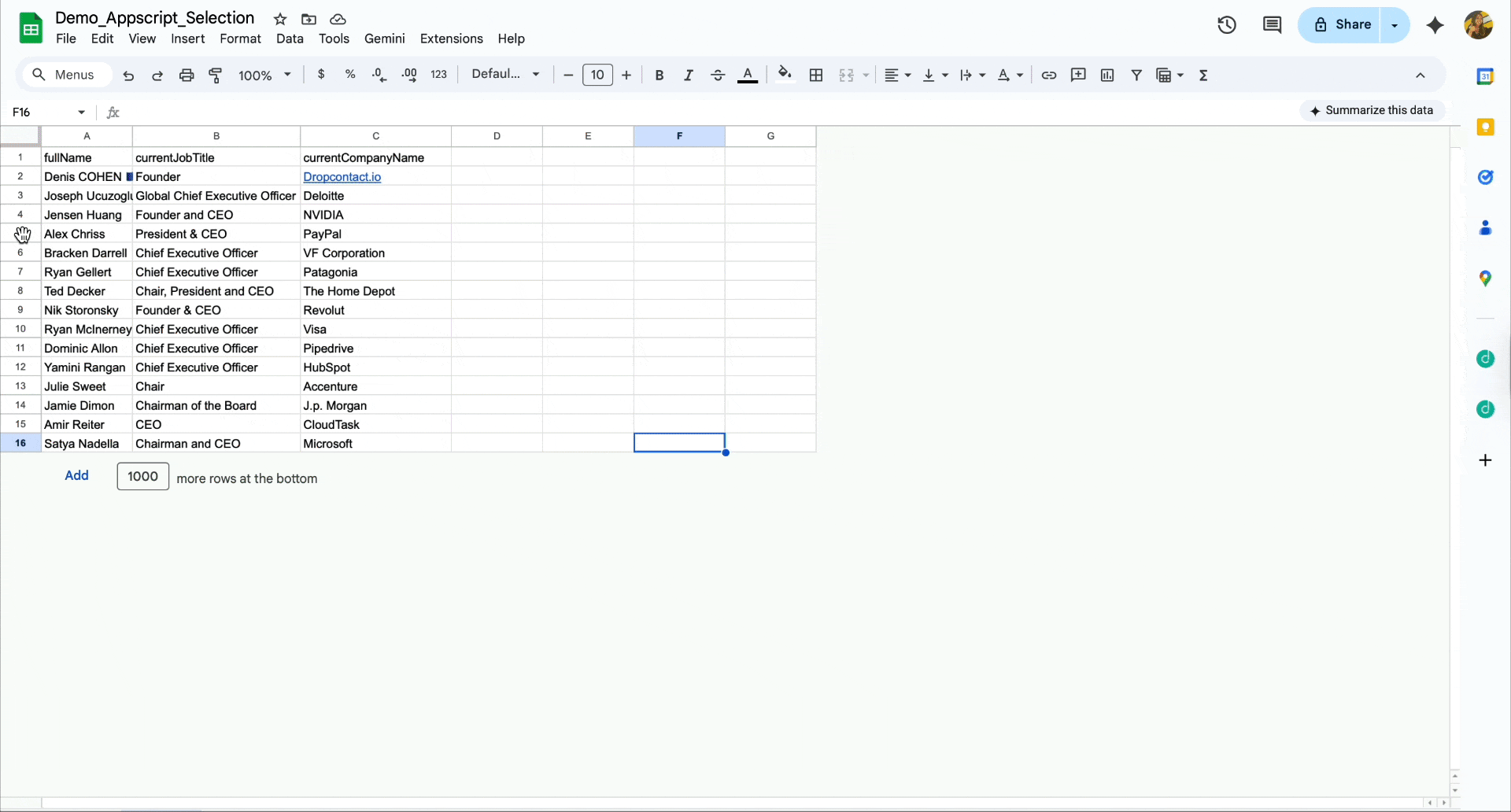Viewport: 1511px width, 812px height.
Task: Open the Data menu
Action: coord(290,39)
